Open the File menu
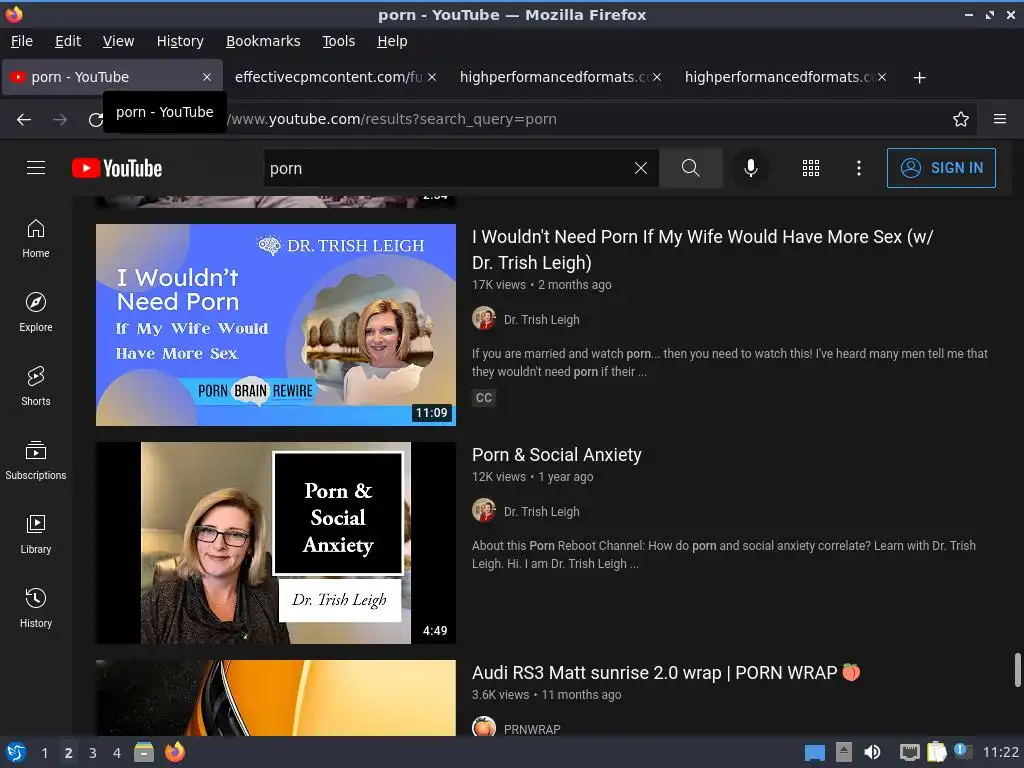 click(22, 41)
